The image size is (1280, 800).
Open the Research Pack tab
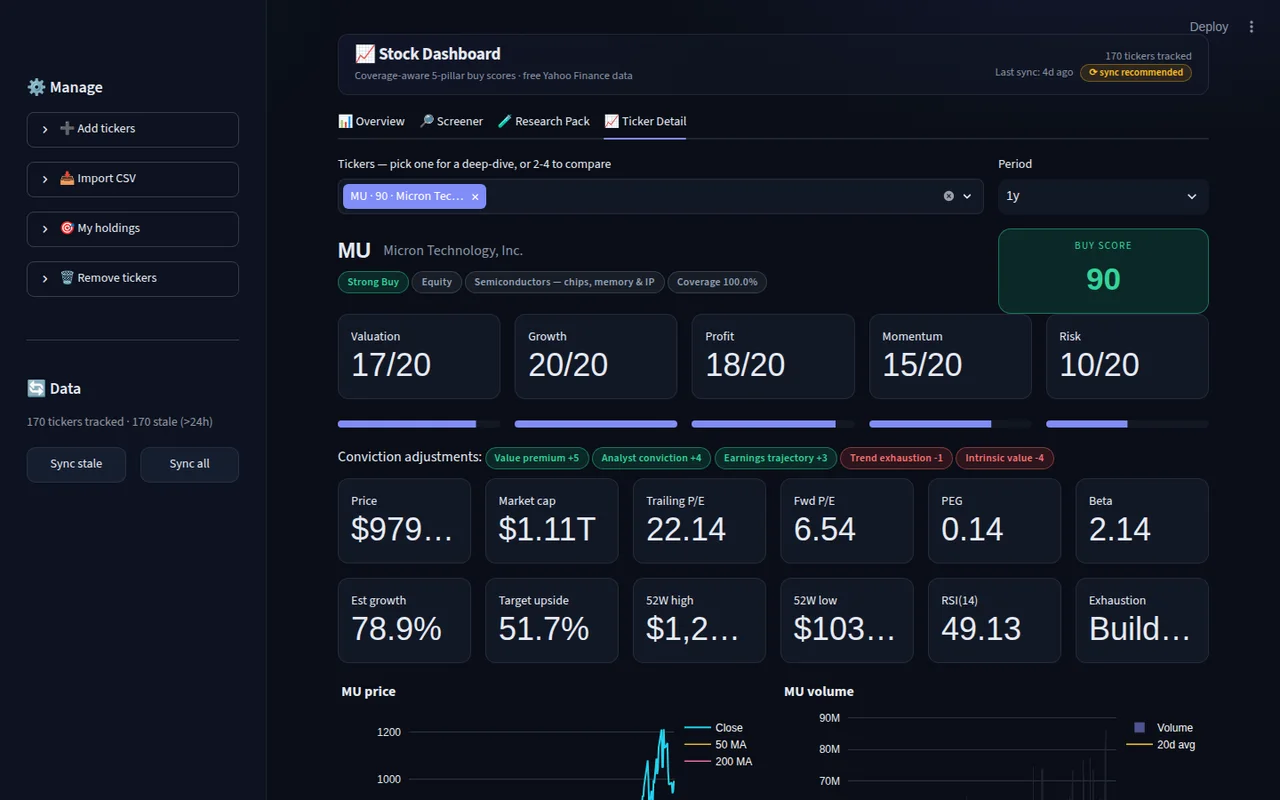pyautogui.click(x=543, y=121)
